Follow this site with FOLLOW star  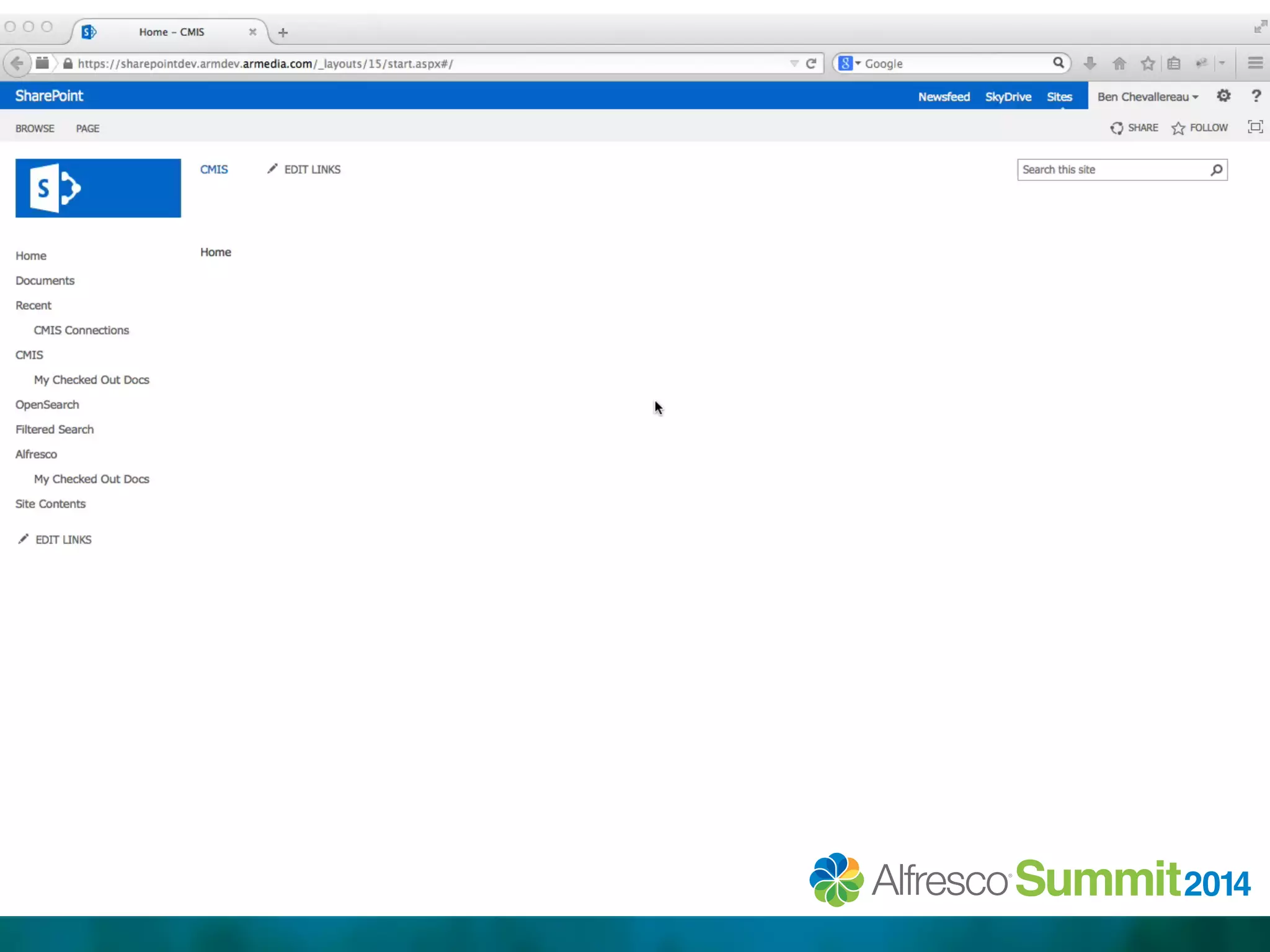(1199, 128)
